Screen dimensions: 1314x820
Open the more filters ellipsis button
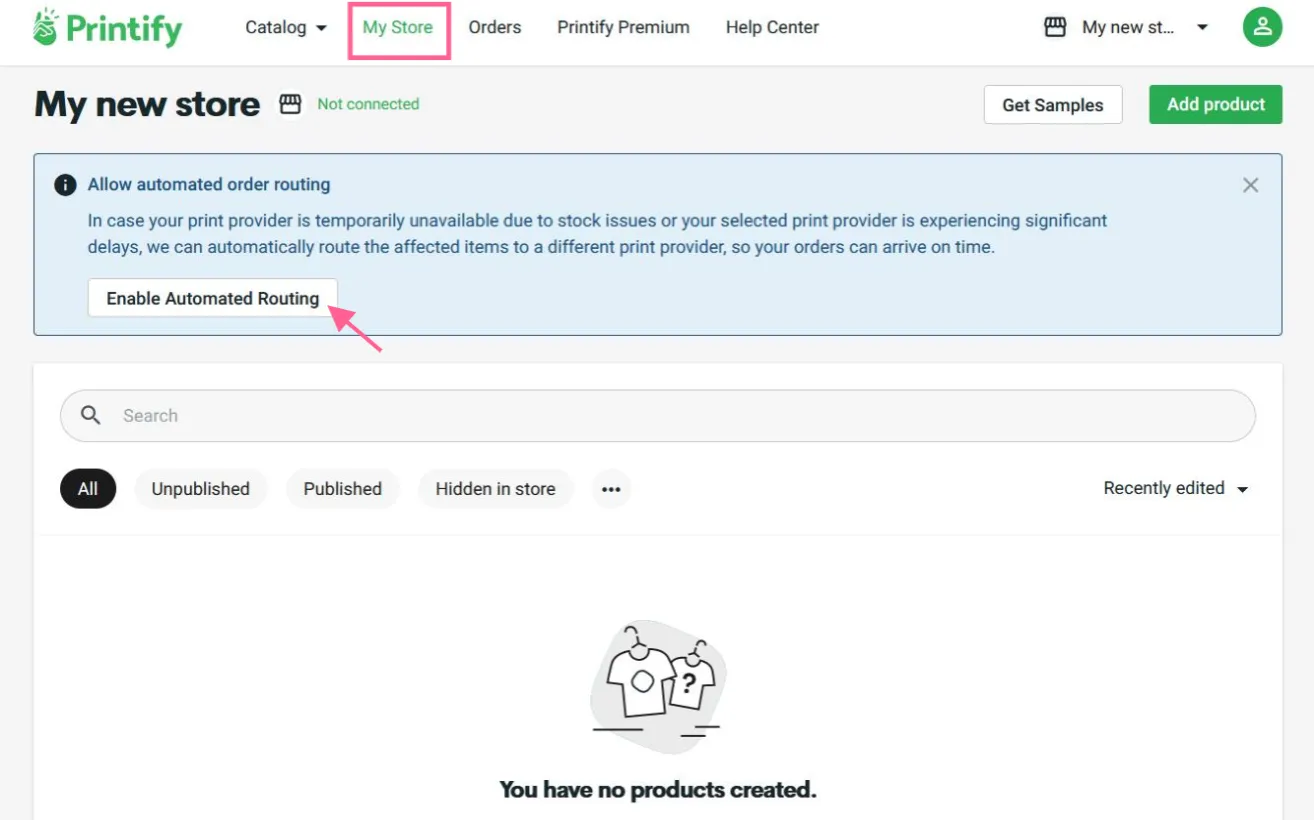pyautogui.click(x=611, y=489)
